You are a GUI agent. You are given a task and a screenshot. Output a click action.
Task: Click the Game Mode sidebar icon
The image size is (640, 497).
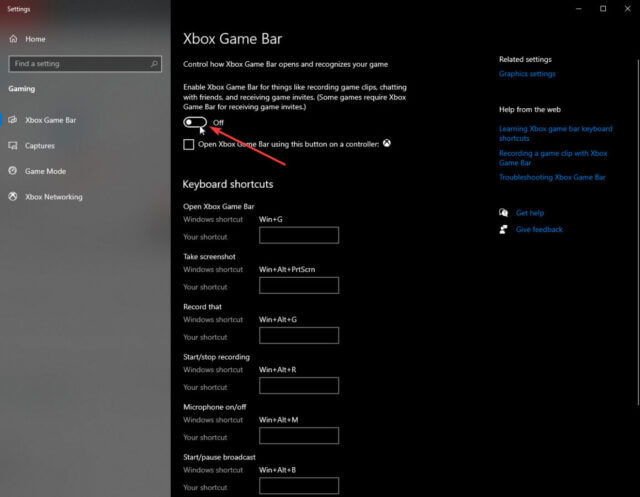[14, 171]
